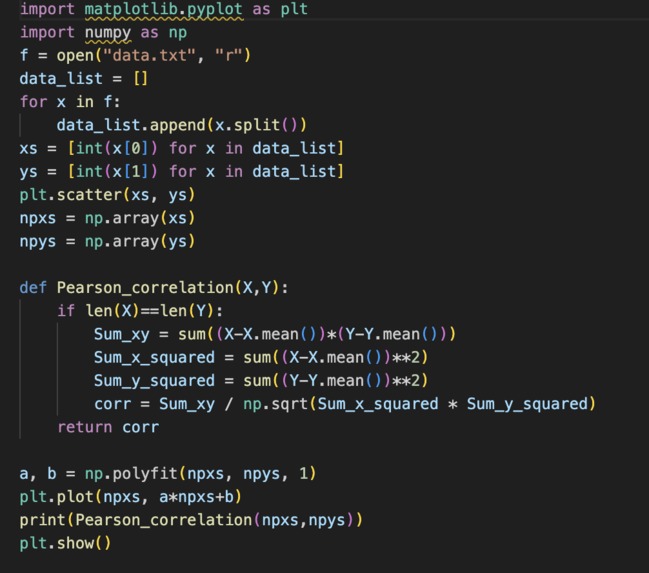Image resolution: width=649 pixels, height=573 pixels.
Task: Click the 'data_list = []' line
Action: coord(84,79)
